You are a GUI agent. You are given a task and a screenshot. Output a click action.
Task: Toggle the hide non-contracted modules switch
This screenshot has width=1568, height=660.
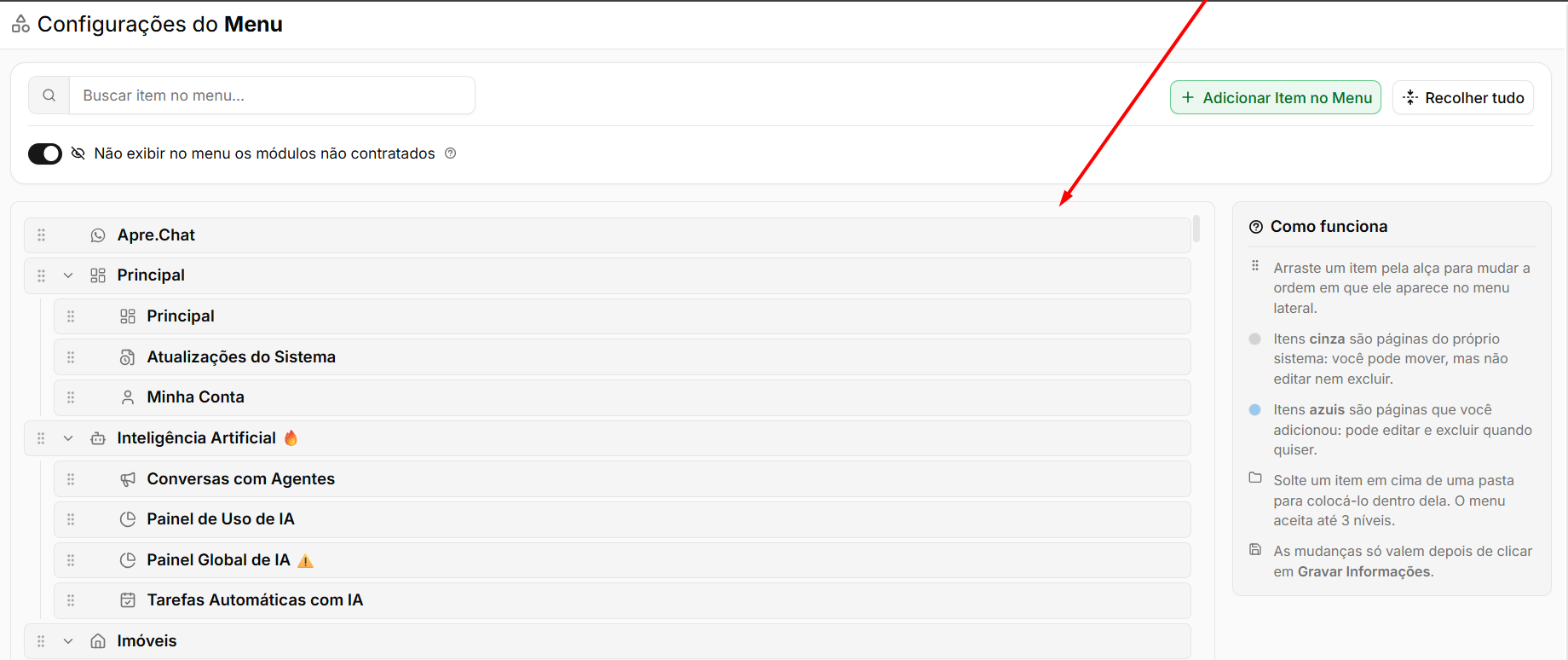click(x=45, y=153)
